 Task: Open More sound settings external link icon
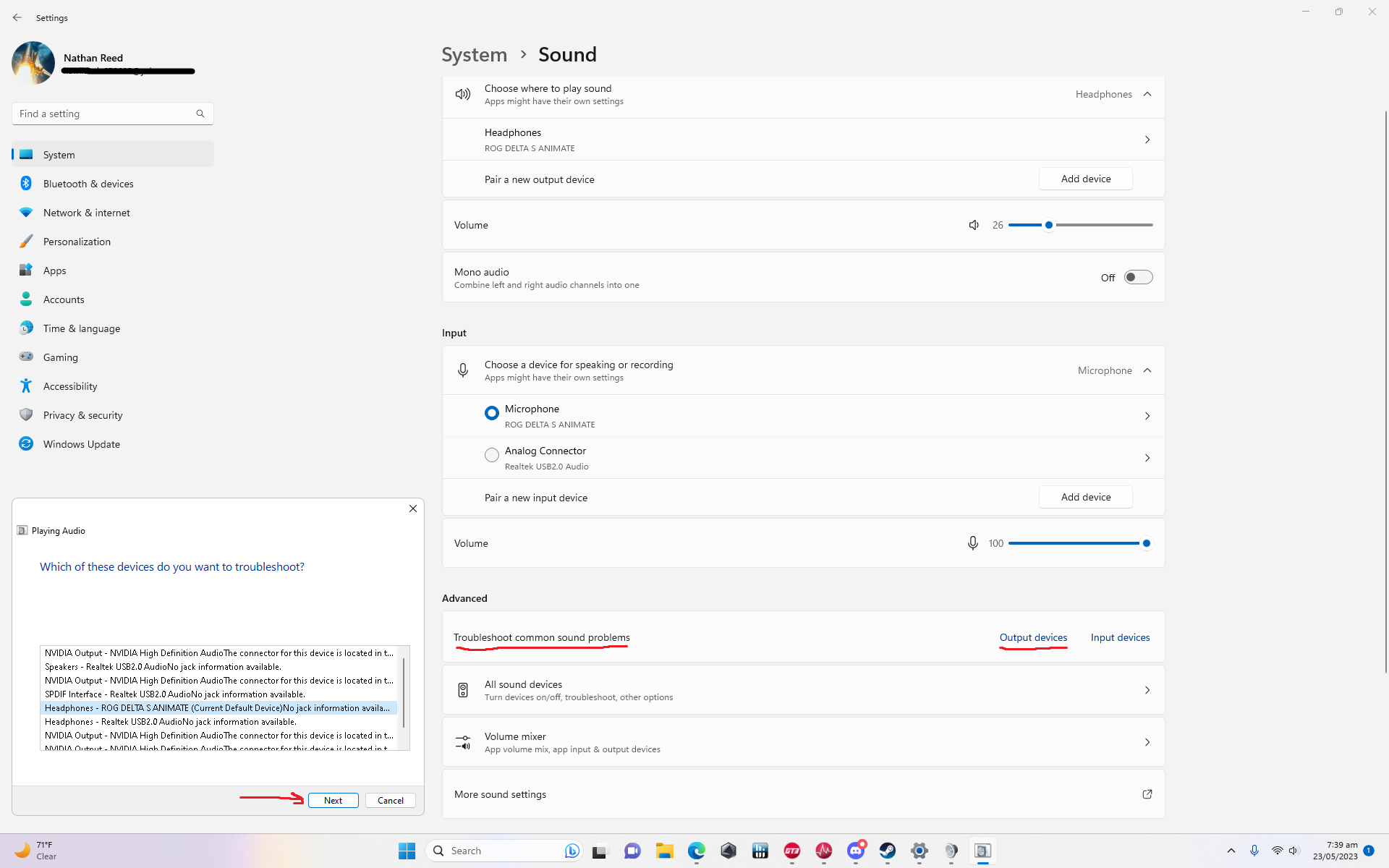1147,794
